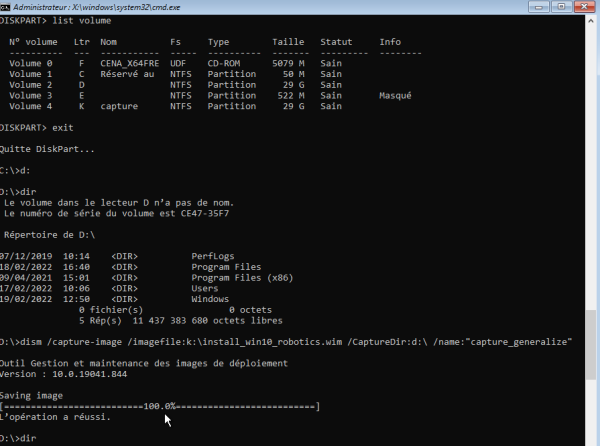
Task: Click the 'Users' directory name
Action: (x=205, y=288)
